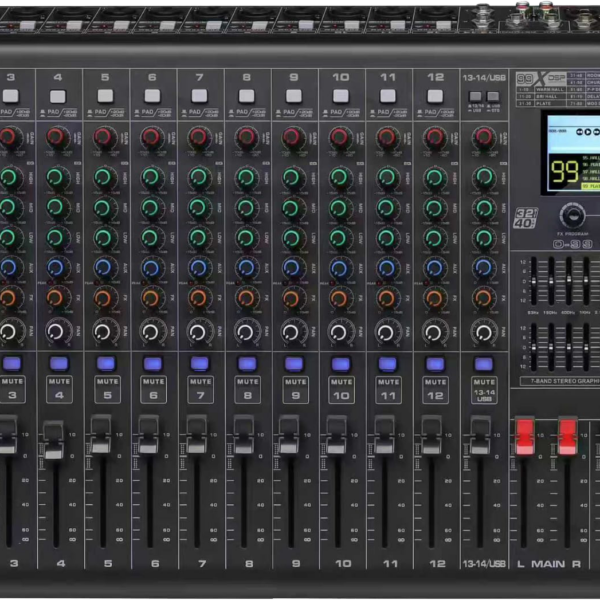The image size is (600, 600).
Task: Click the white PAN knob on channel 10
Action: point(340,331)
